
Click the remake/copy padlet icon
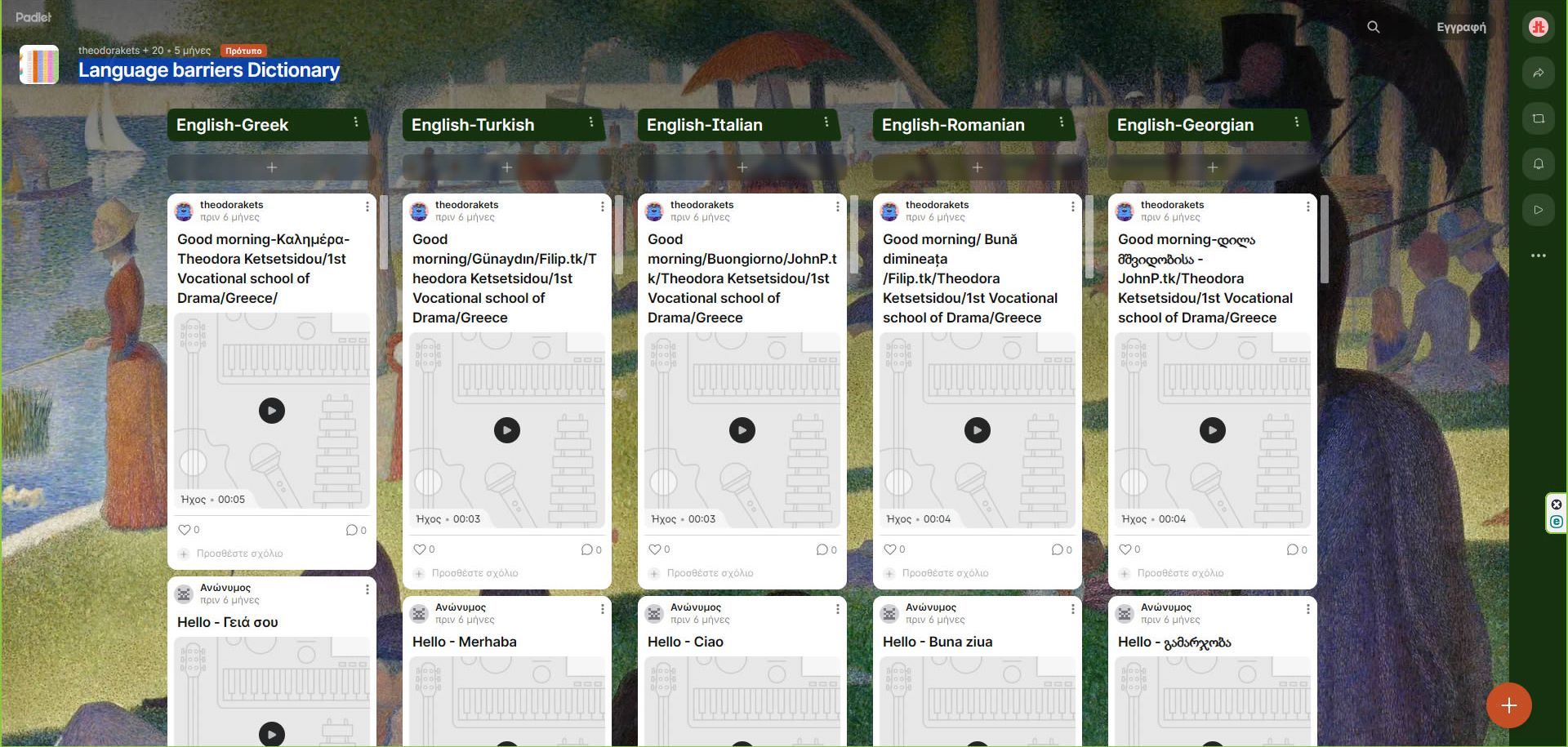[x=1538, y=118]
